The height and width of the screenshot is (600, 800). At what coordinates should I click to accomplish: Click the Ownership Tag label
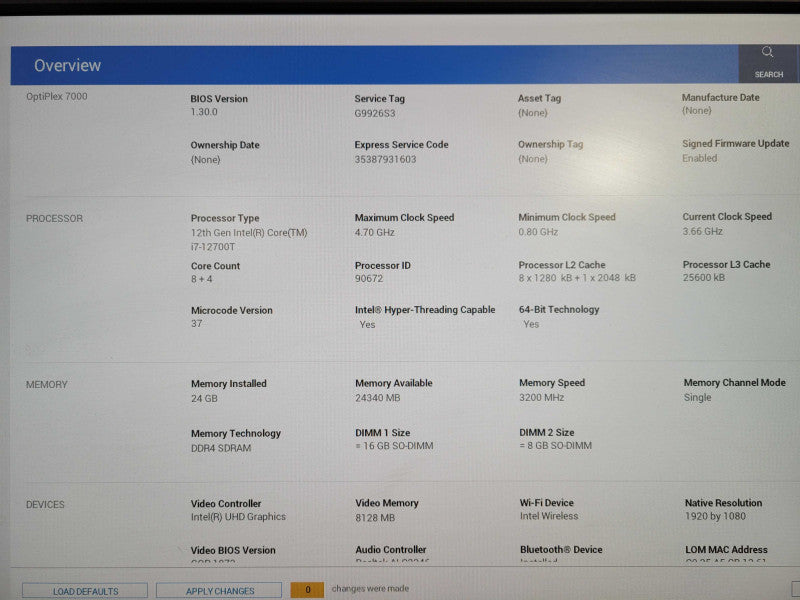pyautogui.click(x=551, y=144)
